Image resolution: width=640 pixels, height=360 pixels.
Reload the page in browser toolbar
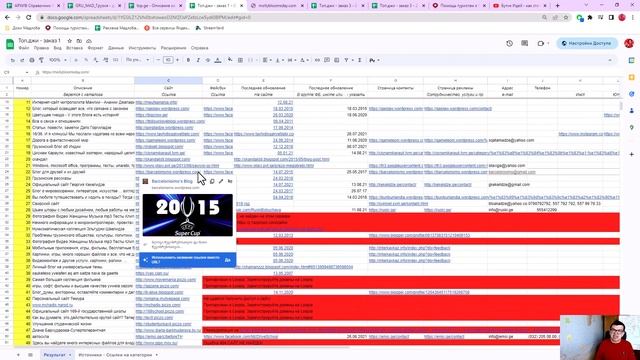pos(29,18)
